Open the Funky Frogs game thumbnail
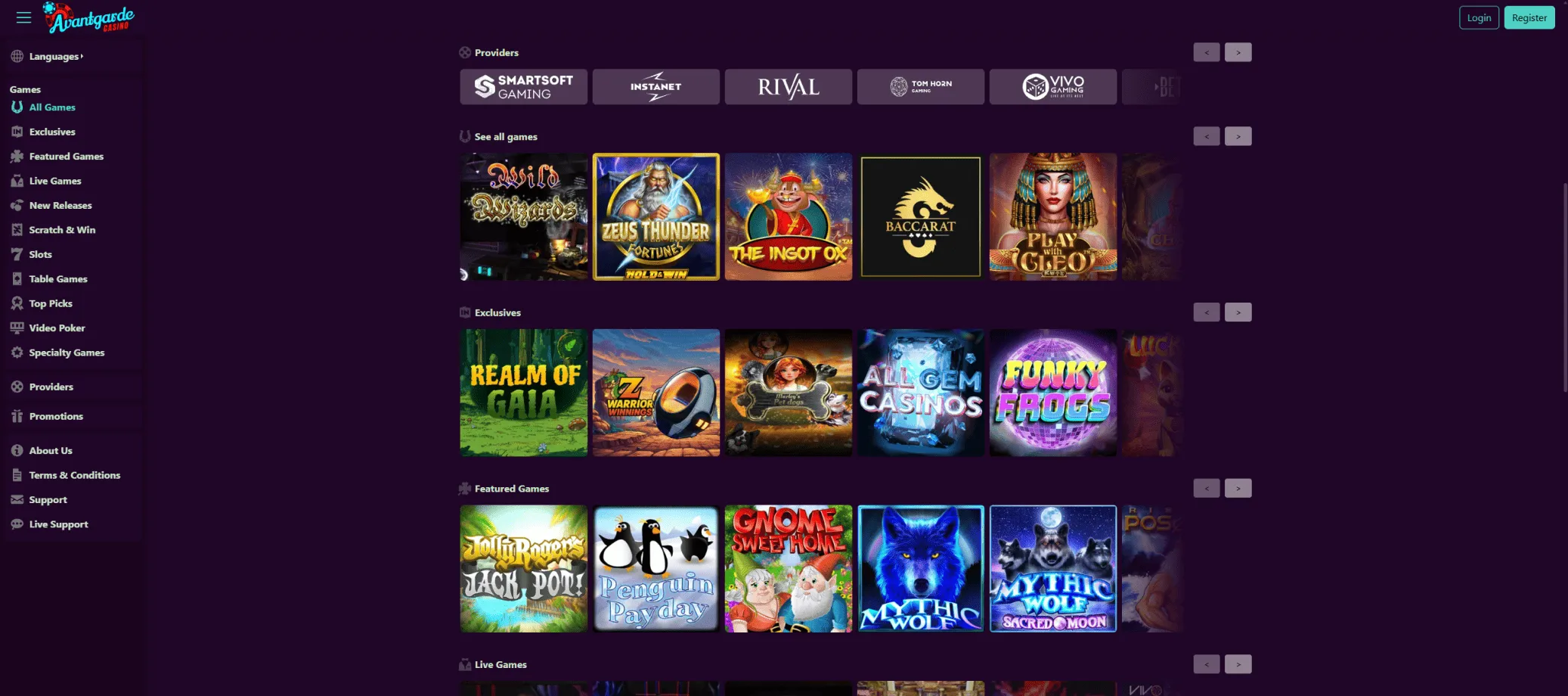Image resolution: width=1568 pixels, height=696 pixels. pyautogui.click(x=1053, y=393)
